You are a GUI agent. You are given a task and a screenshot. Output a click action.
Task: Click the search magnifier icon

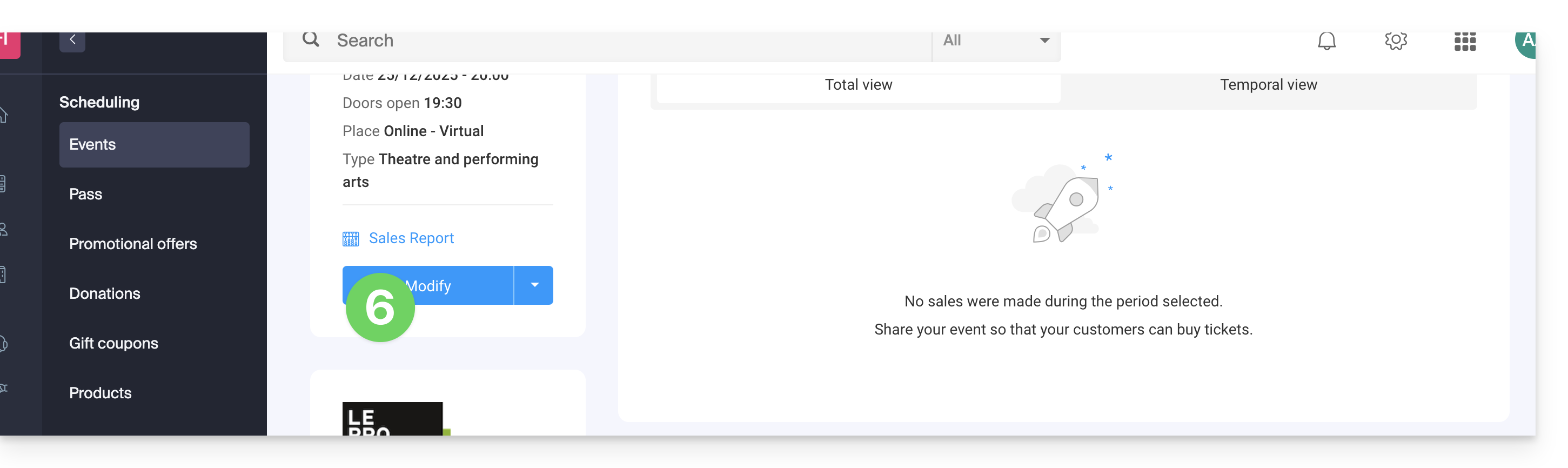coord(311,40)
